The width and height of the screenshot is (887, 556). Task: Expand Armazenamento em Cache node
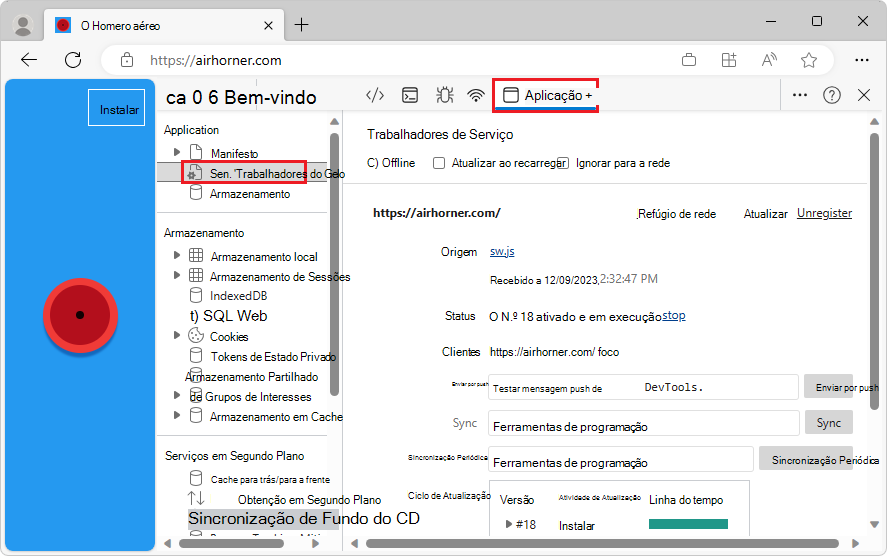tap(176, 415)
